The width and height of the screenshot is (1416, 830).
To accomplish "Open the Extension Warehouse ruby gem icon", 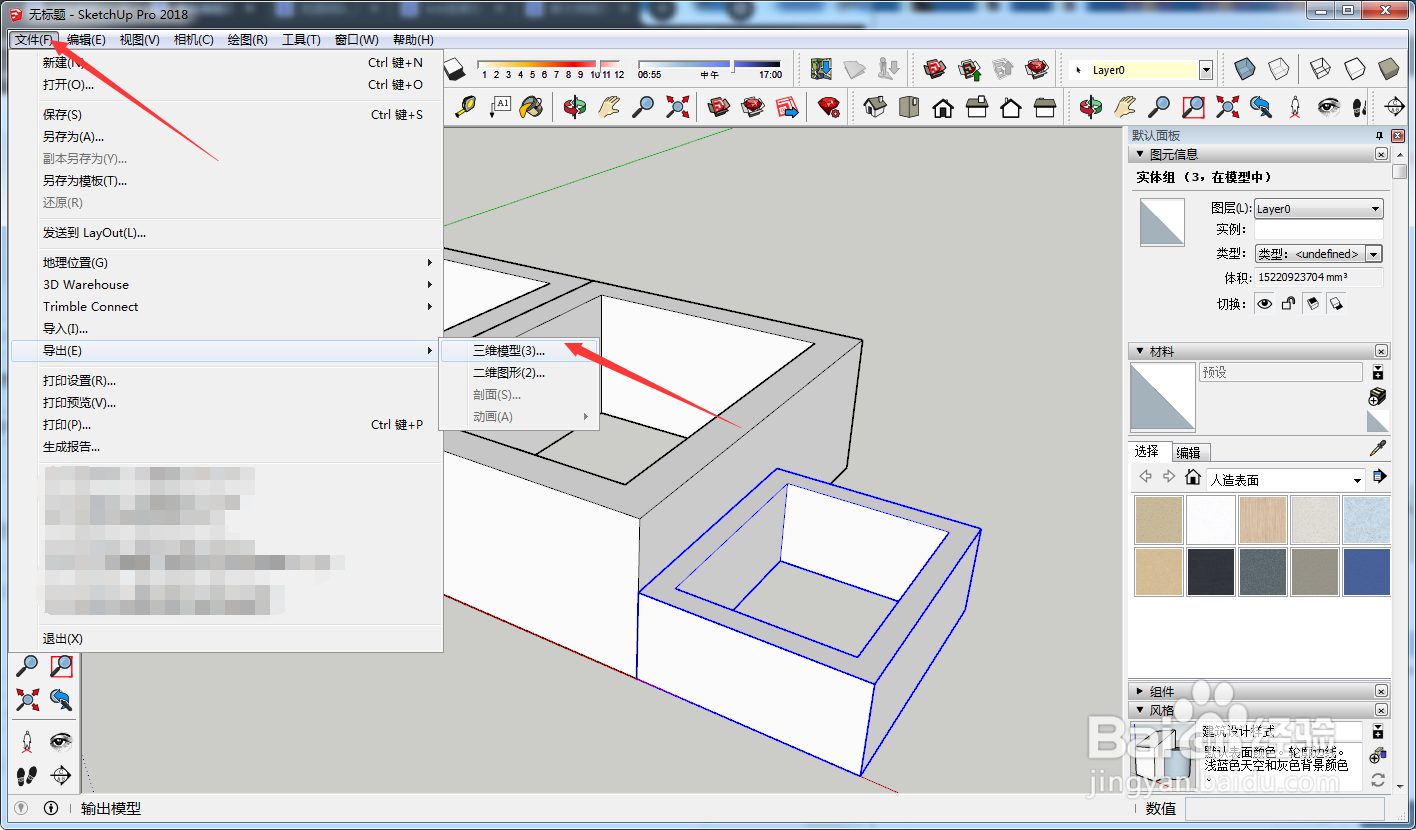I will click(1037, 69).
